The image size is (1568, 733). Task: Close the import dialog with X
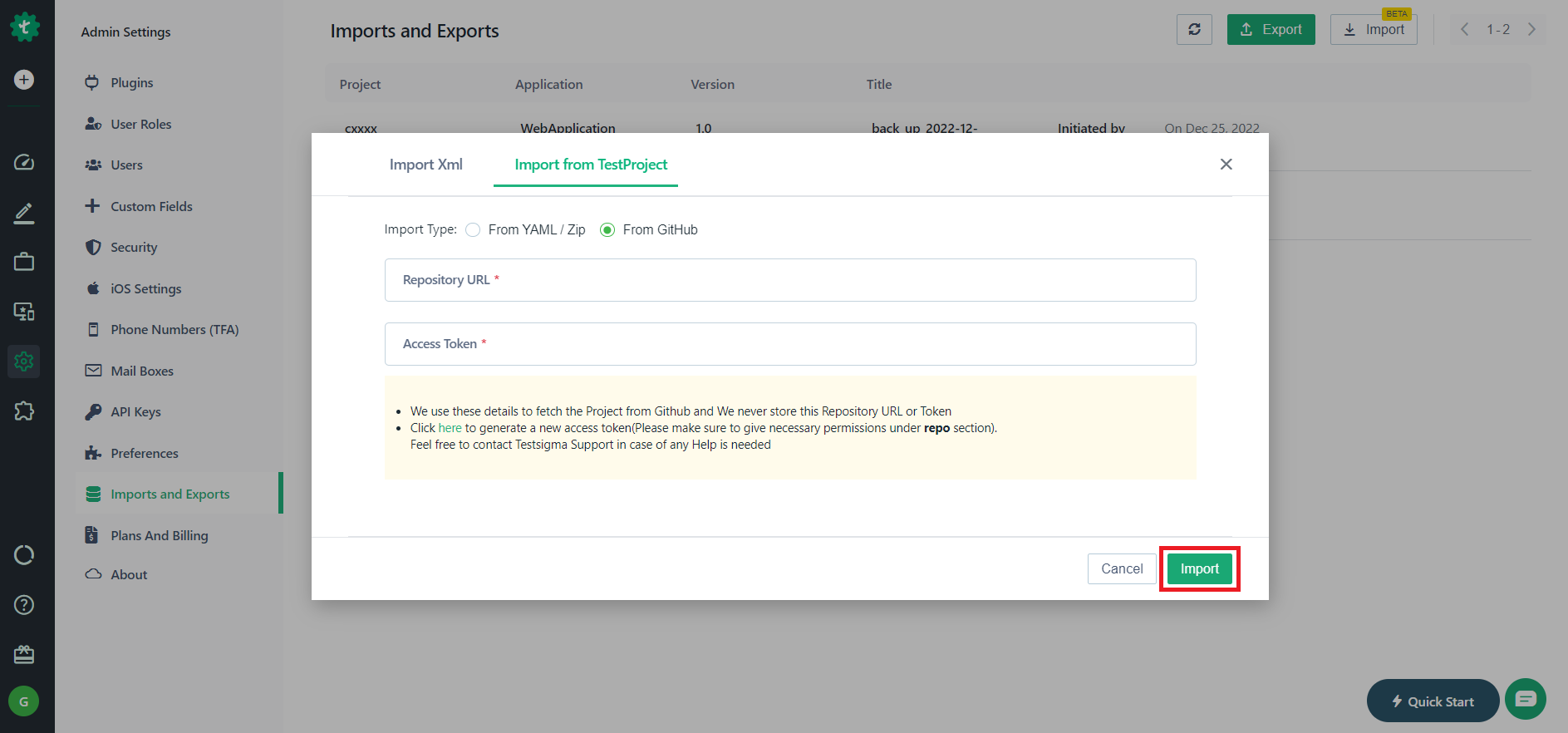click(x=1226, y=165)
